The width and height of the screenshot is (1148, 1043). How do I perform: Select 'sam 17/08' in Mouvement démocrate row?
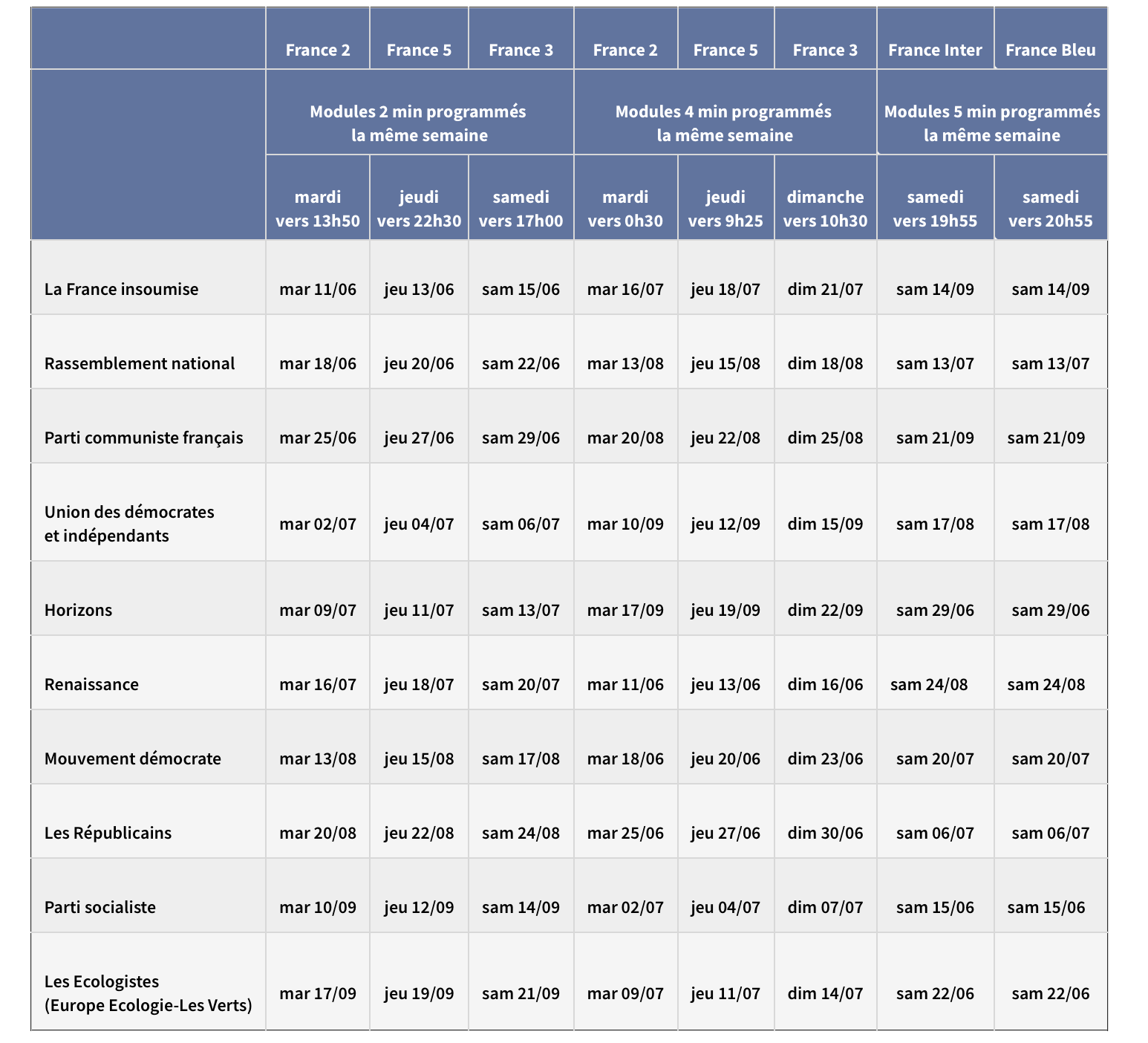[x=521, y=758]
